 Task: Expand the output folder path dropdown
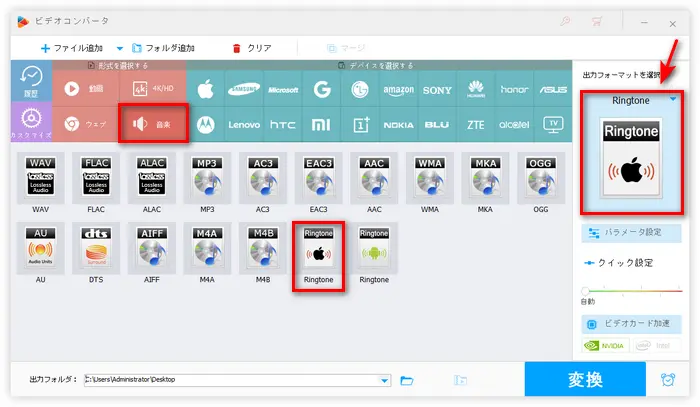pos(385,380)
